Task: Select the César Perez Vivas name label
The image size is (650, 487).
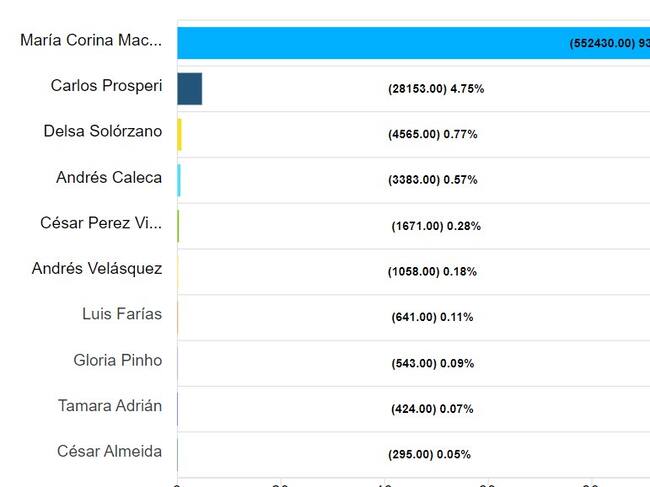Action: click(100, 223)
